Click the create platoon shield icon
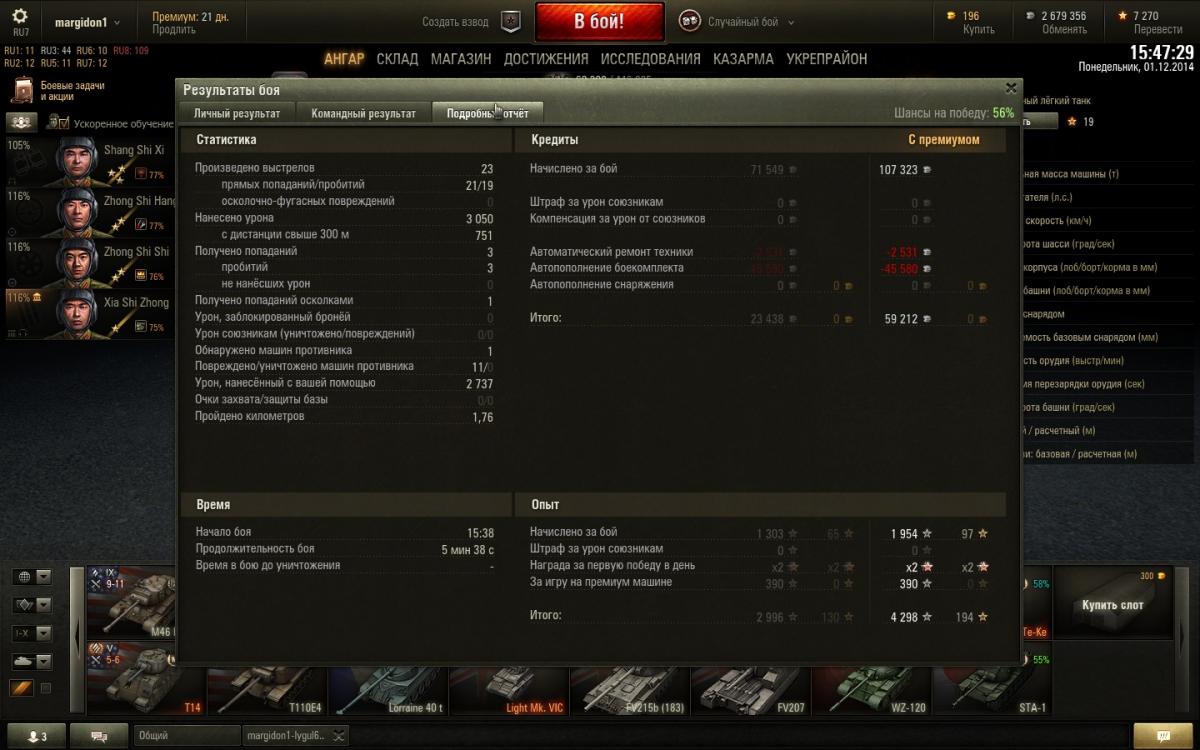The width and height of the screenshot is (1200, 750). (511, 22)
